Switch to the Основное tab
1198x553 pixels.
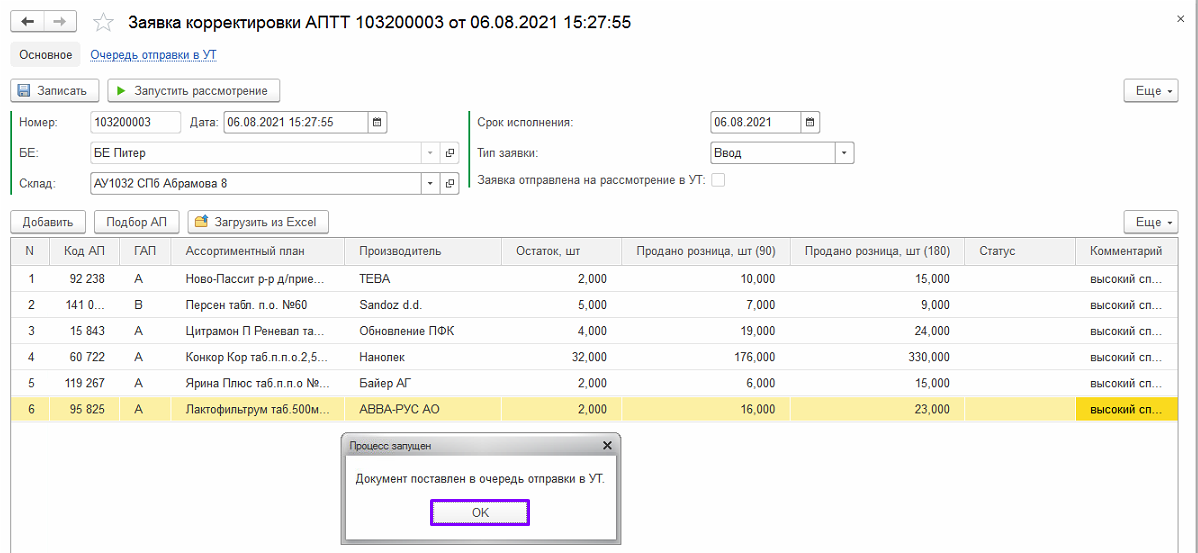tap(46, 55)
